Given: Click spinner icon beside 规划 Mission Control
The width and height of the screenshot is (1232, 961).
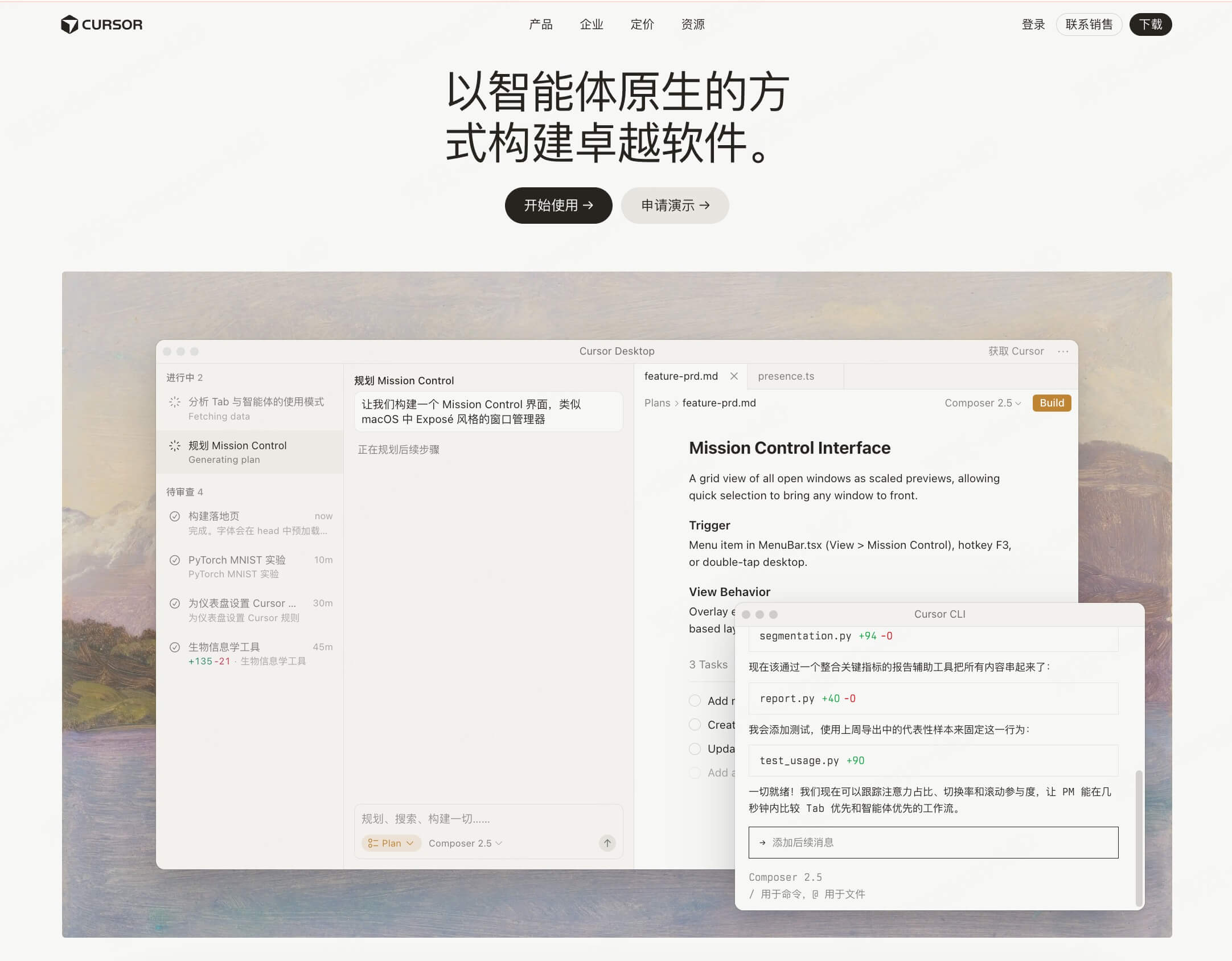Looking at the screenshot, I should click(175, 446).
